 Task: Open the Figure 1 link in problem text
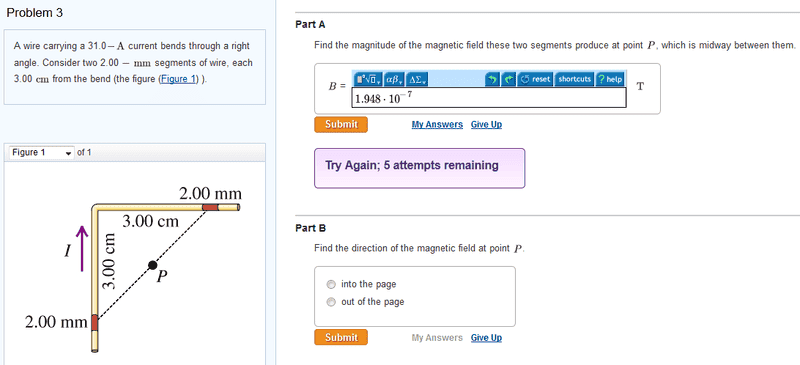point(179,80)
